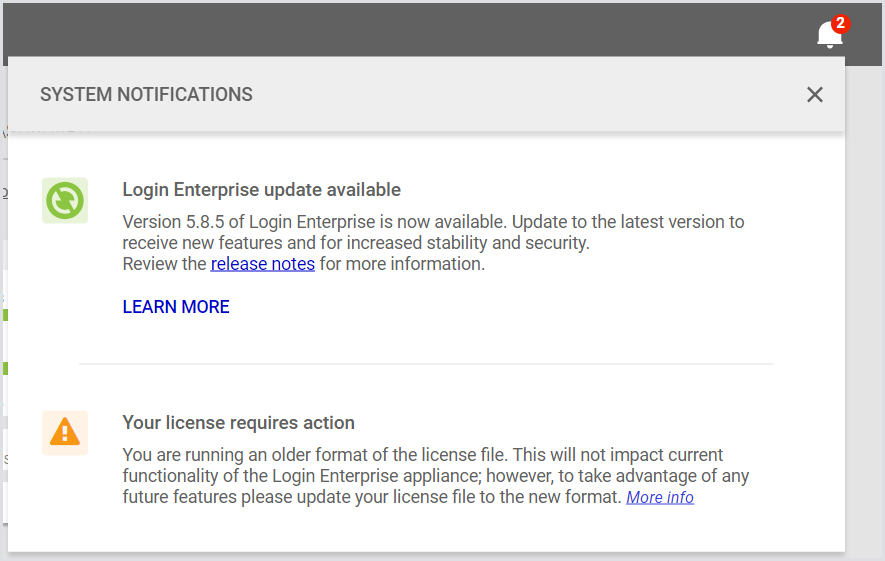Screen dimensions: 885x561
Task: Click the gray area right of the panel
Action: [865, 300]
